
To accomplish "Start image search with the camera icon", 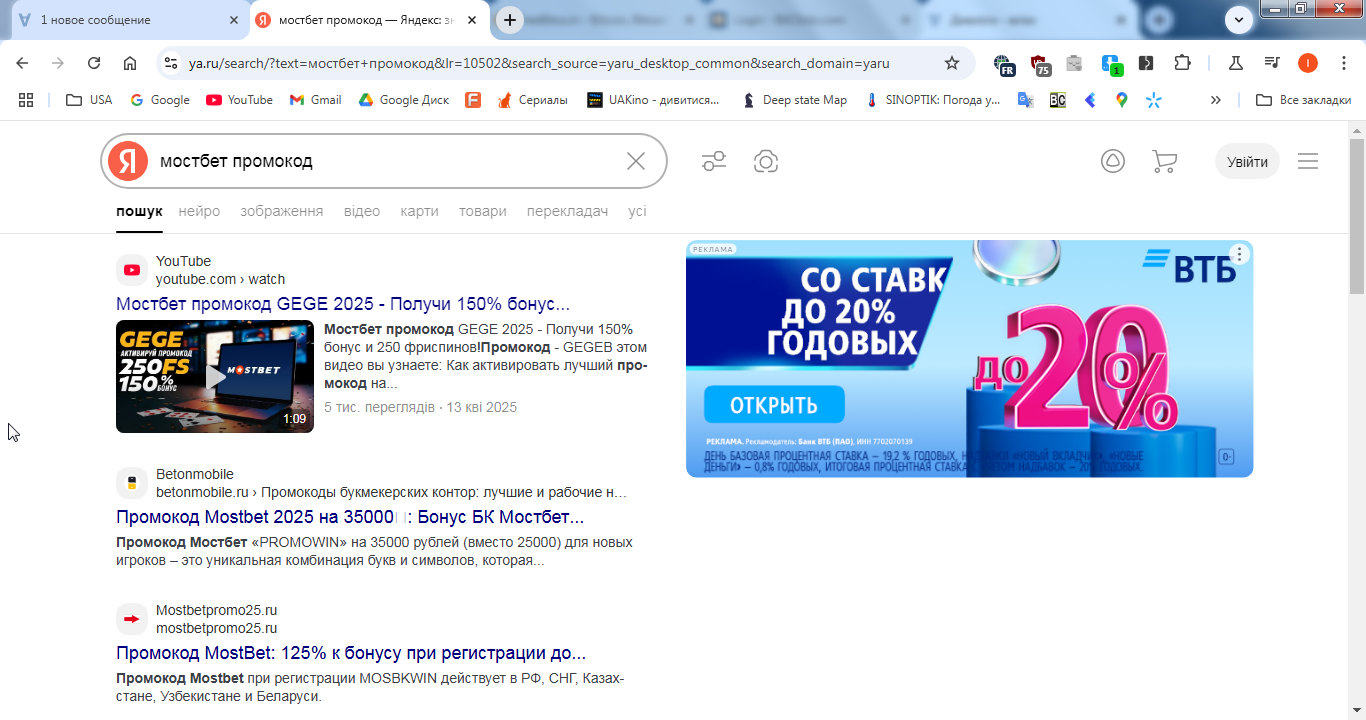I will click(766, 161).
